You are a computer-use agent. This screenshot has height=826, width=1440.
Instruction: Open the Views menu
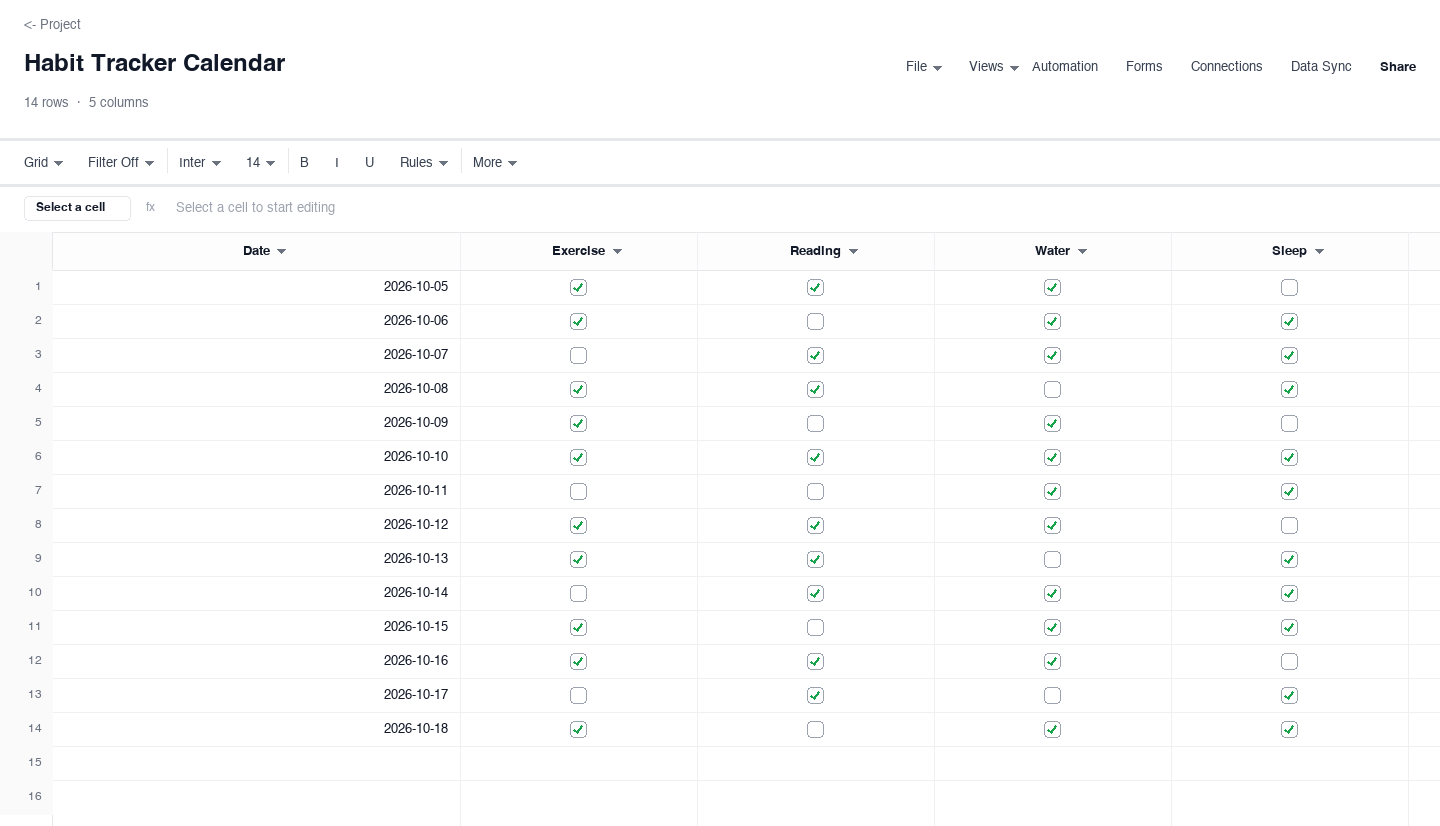994,67
